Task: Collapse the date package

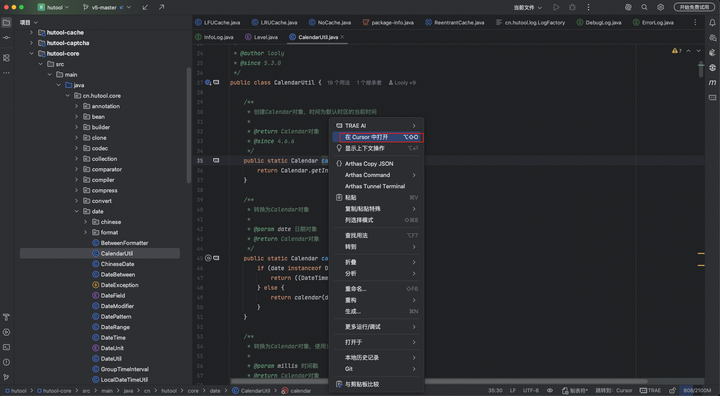Action: tap(76, 211)
